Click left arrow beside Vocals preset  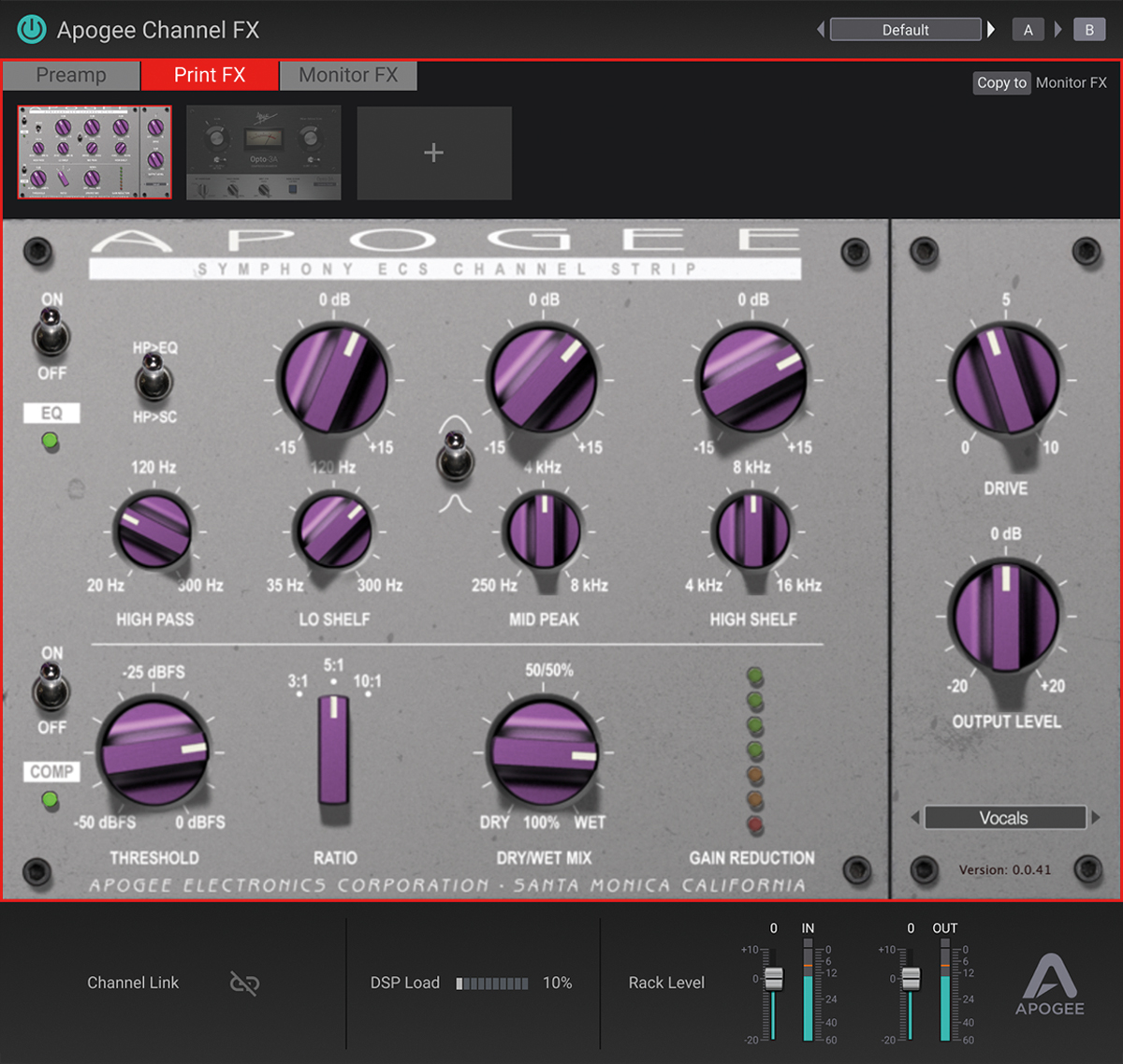pyautogui.click(x=915, y=818)
